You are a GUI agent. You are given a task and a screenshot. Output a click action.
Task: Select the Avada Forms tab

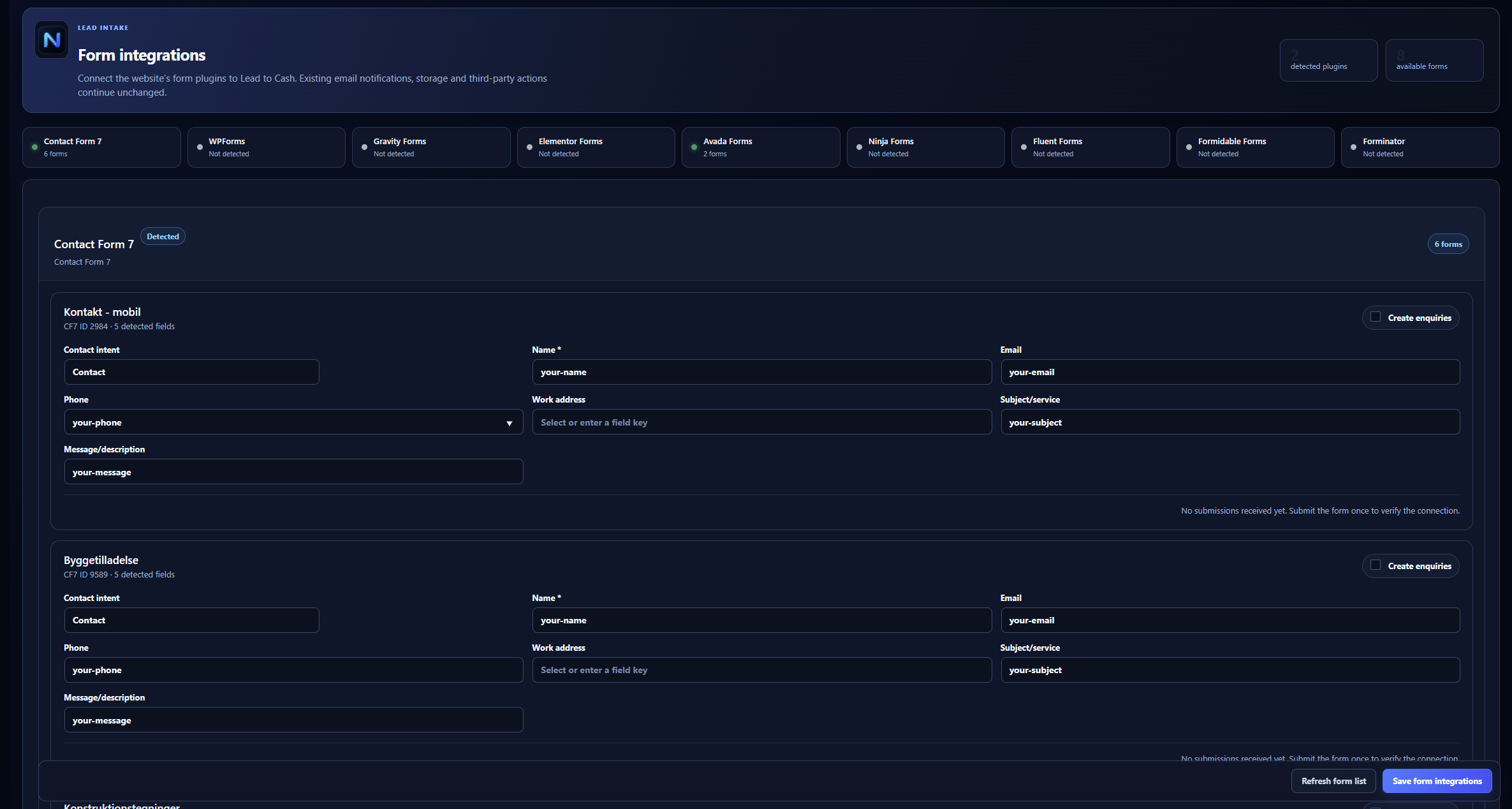761,147
